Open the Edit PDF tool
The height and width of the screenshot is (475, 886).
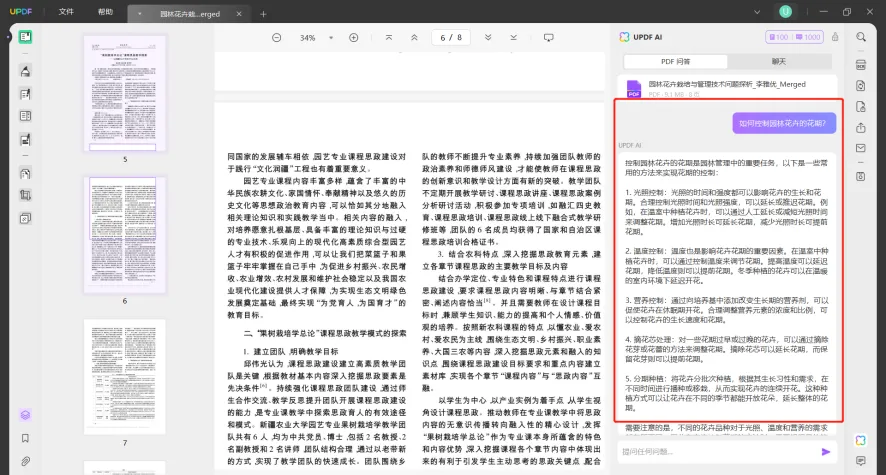click(25, 94)
